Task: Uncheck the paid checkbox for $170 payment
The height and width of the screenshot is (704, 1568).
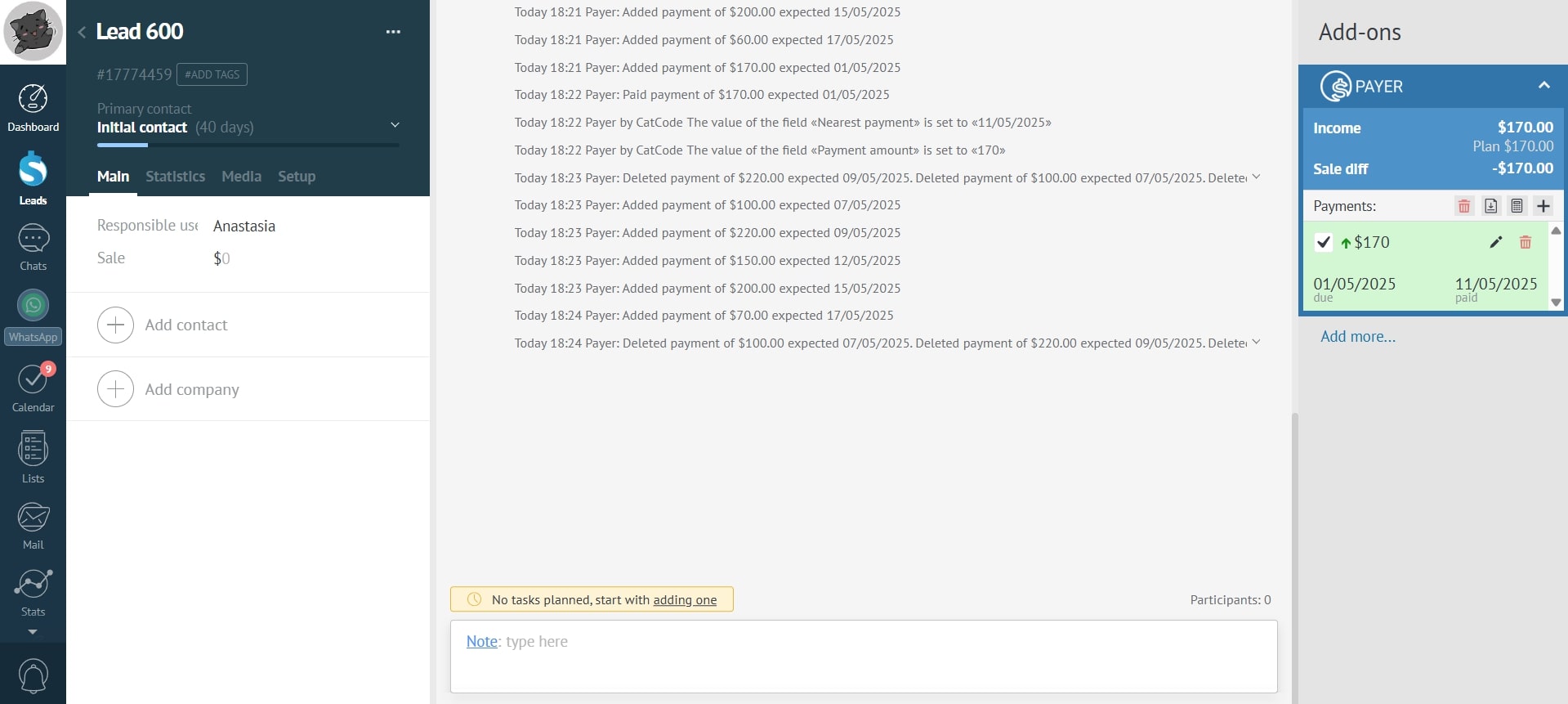Action: click(x=1324, y=242)
